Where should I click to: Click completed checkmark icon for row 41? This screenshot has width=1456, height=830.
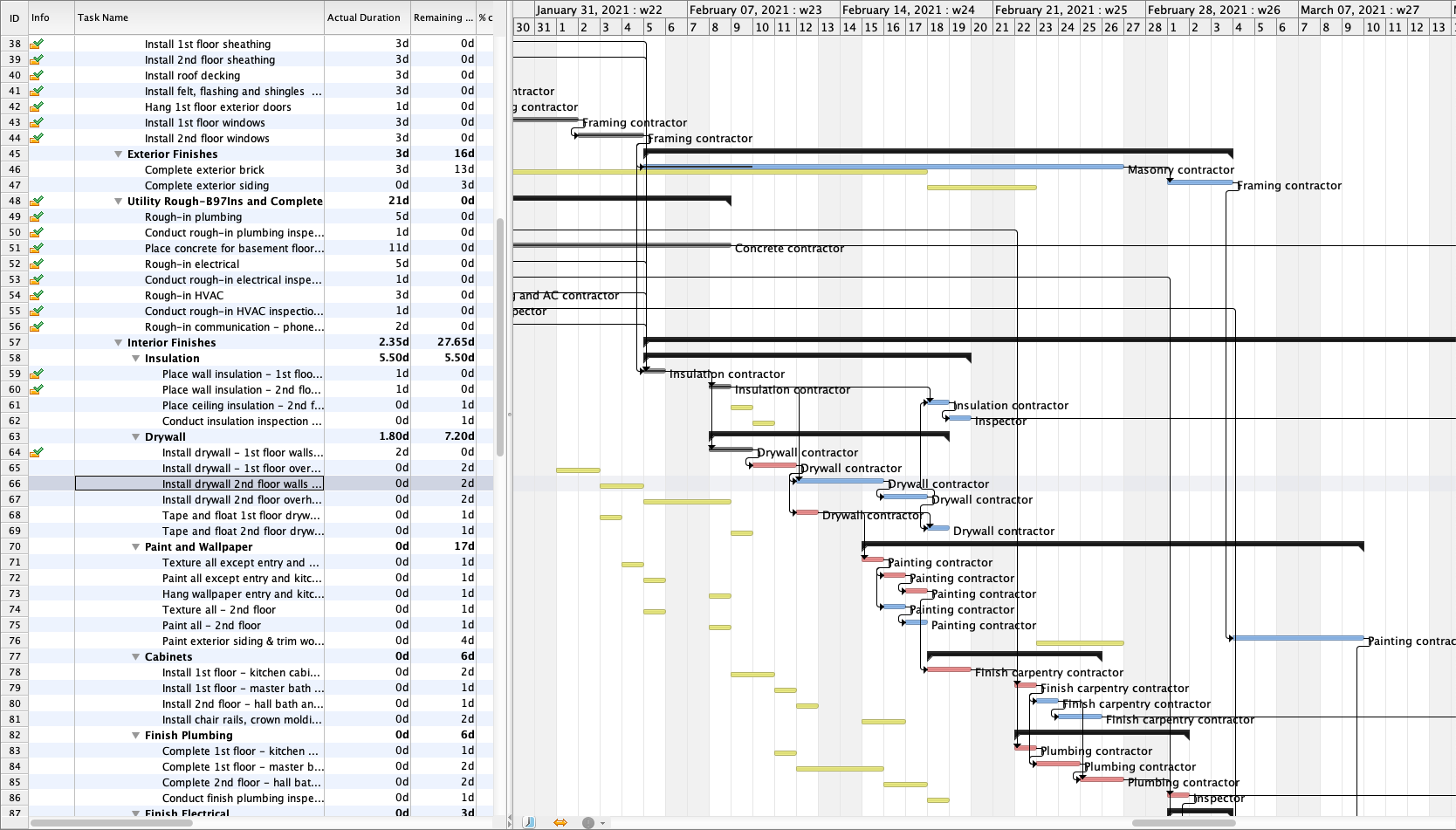click(x=37, y=91)
